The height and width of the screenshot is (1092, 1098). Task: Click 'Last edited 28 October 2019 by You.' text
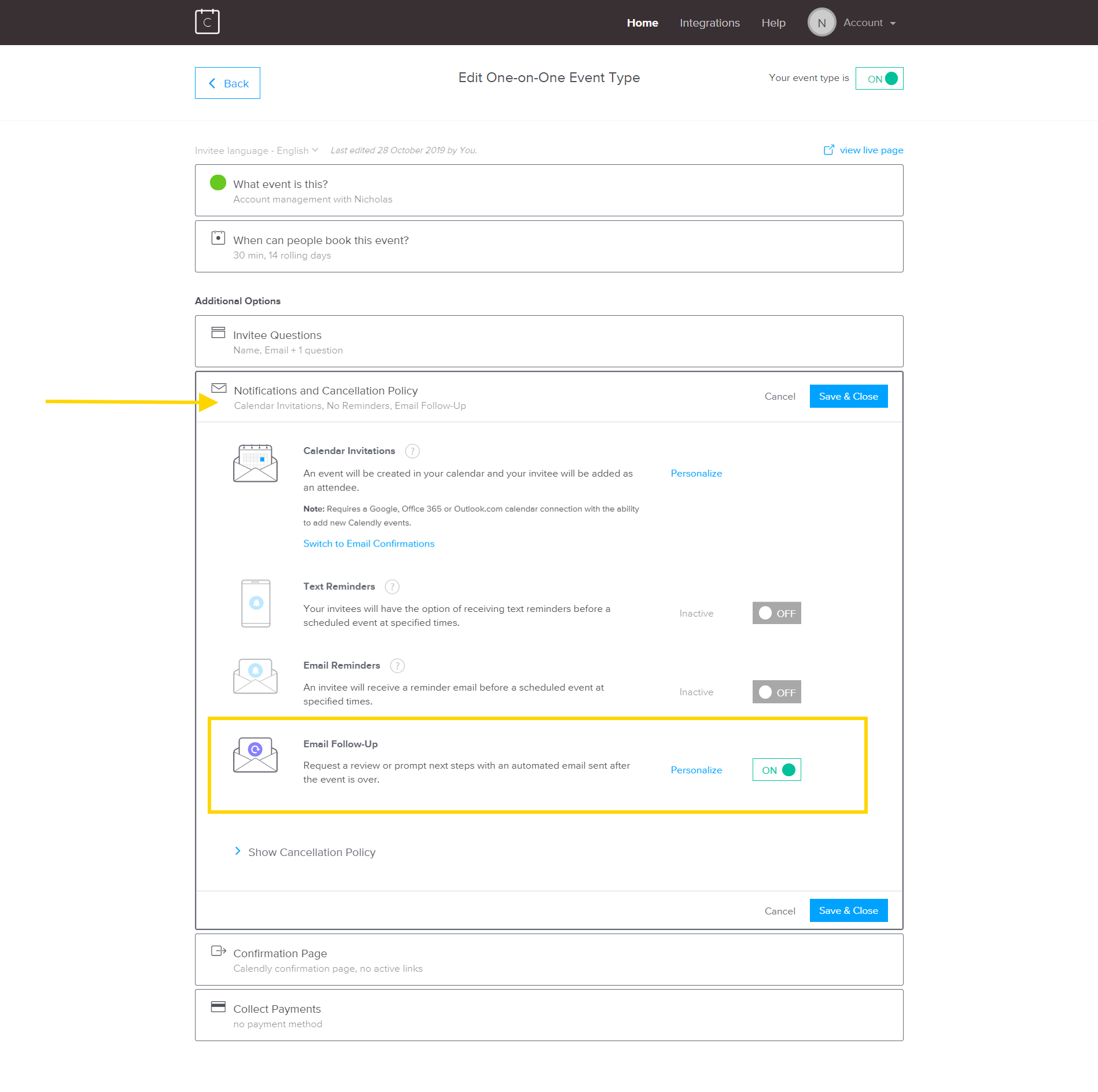404,150
